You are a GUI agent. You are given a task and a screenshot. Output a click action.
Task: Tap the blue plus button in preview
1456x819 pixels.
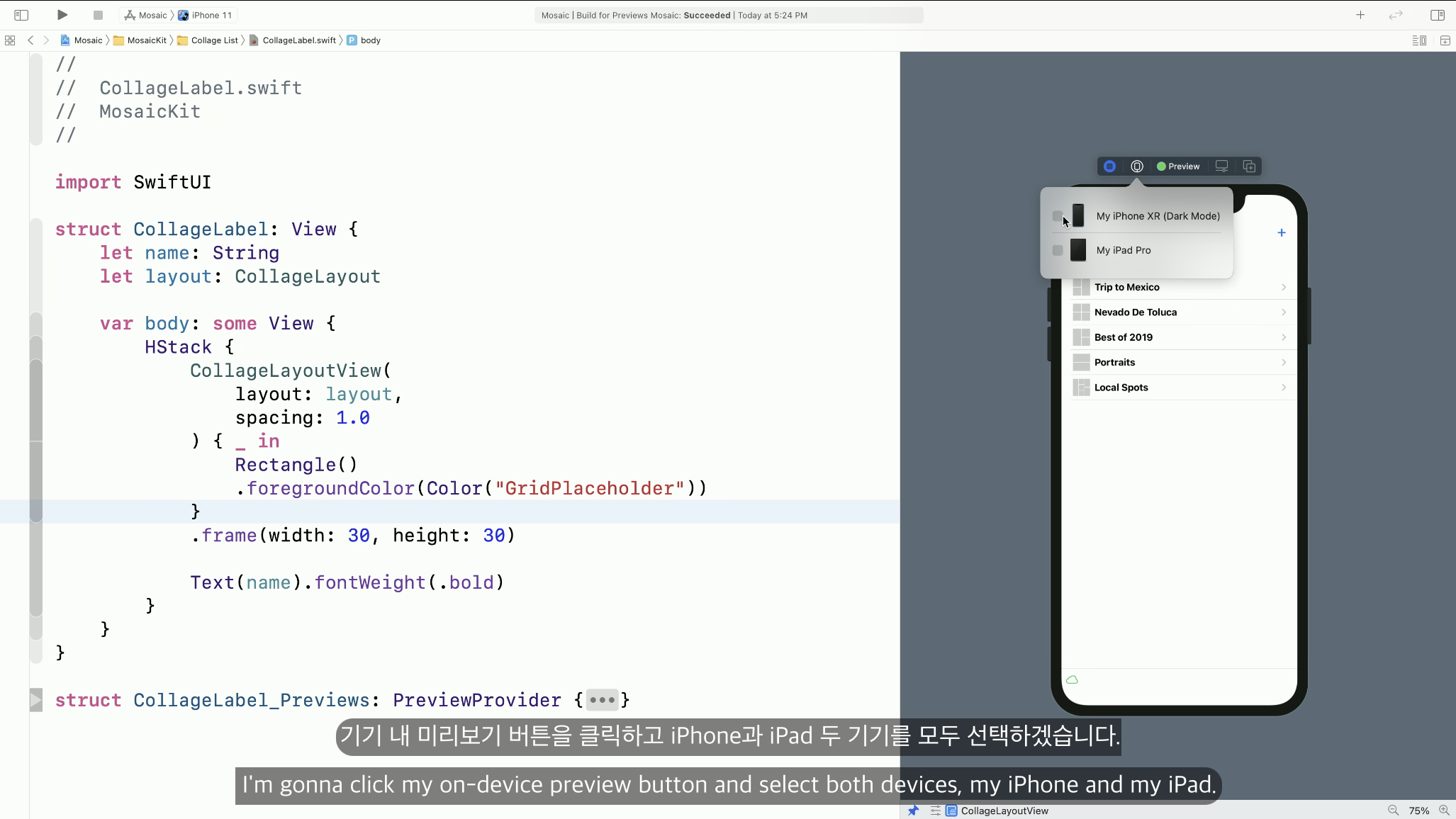click(1282, 232)
